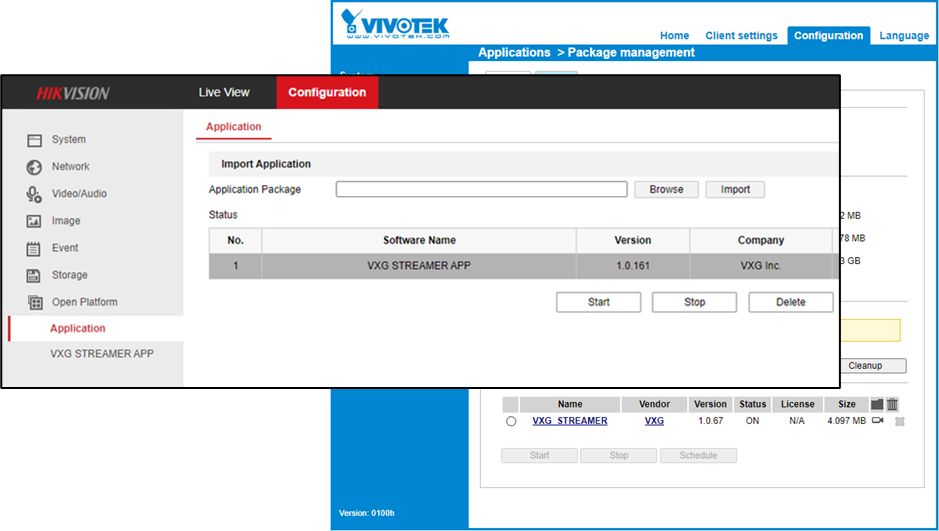Click the Image picture icon
Image resolution: width=939 pixels, height=531 pixels.
pyautogui.click(x=34, y=221)
